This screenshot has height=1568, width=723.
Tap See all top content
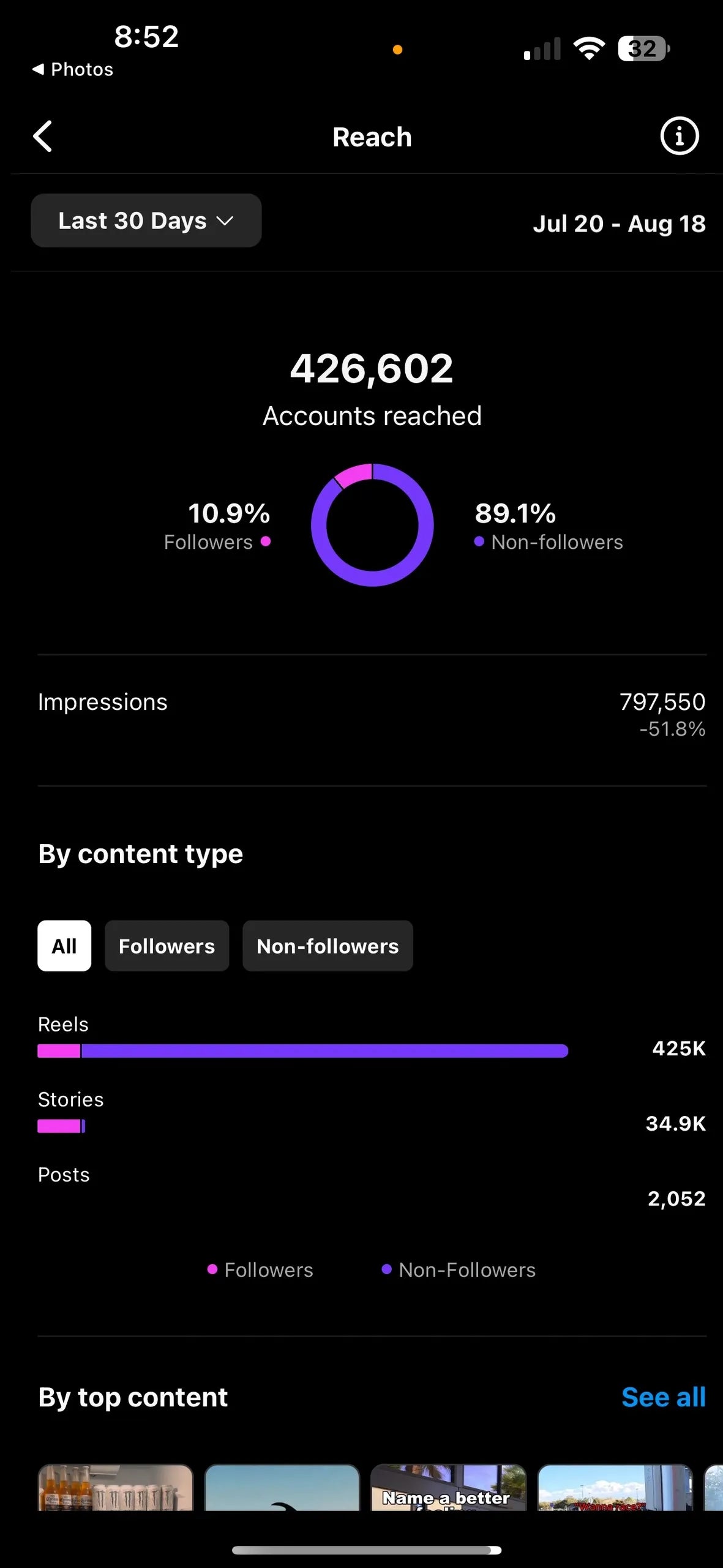[x=663, y=1398]
